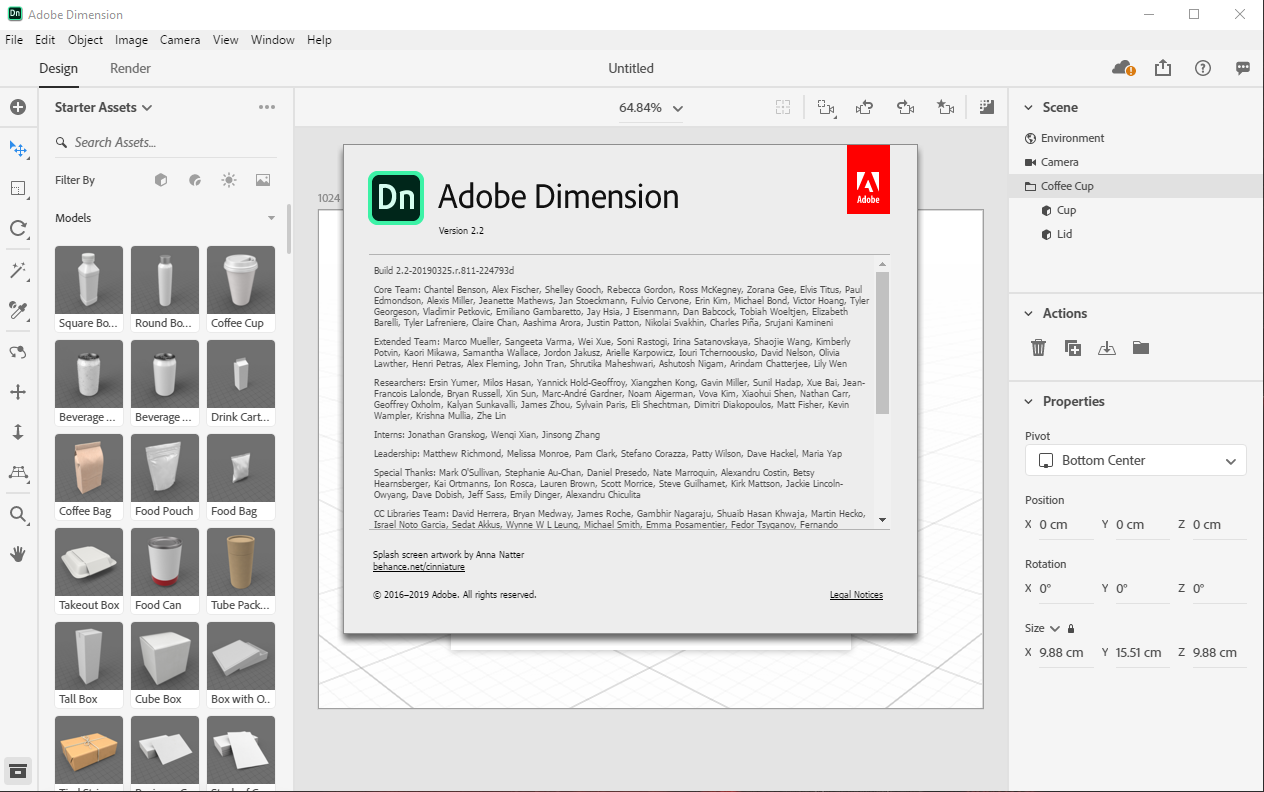Toggle the Size proportion lock
Viewport: 1264px width, 792px height.
click(1071, 628)
